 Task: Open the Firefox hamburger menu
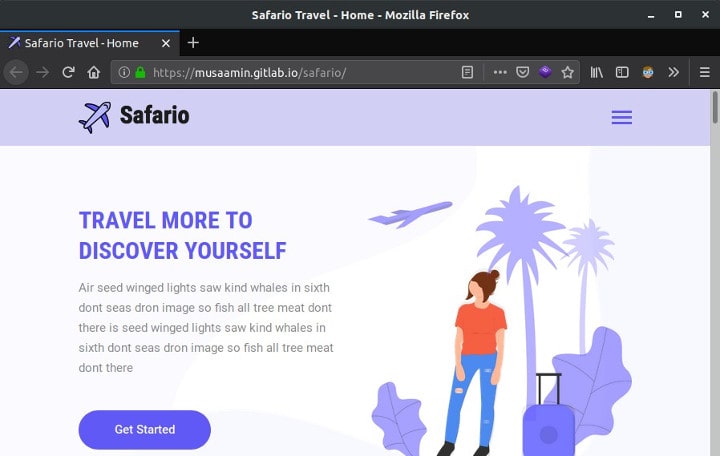pyautogui.click(x=704, y=72)
